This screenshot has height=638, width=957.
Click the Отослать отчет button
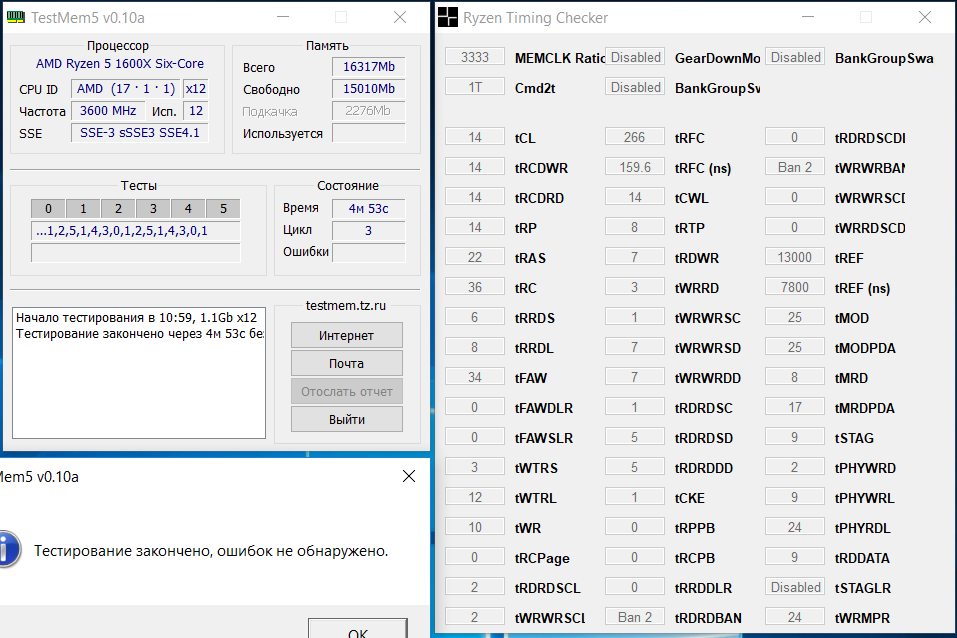click(347, 391)
